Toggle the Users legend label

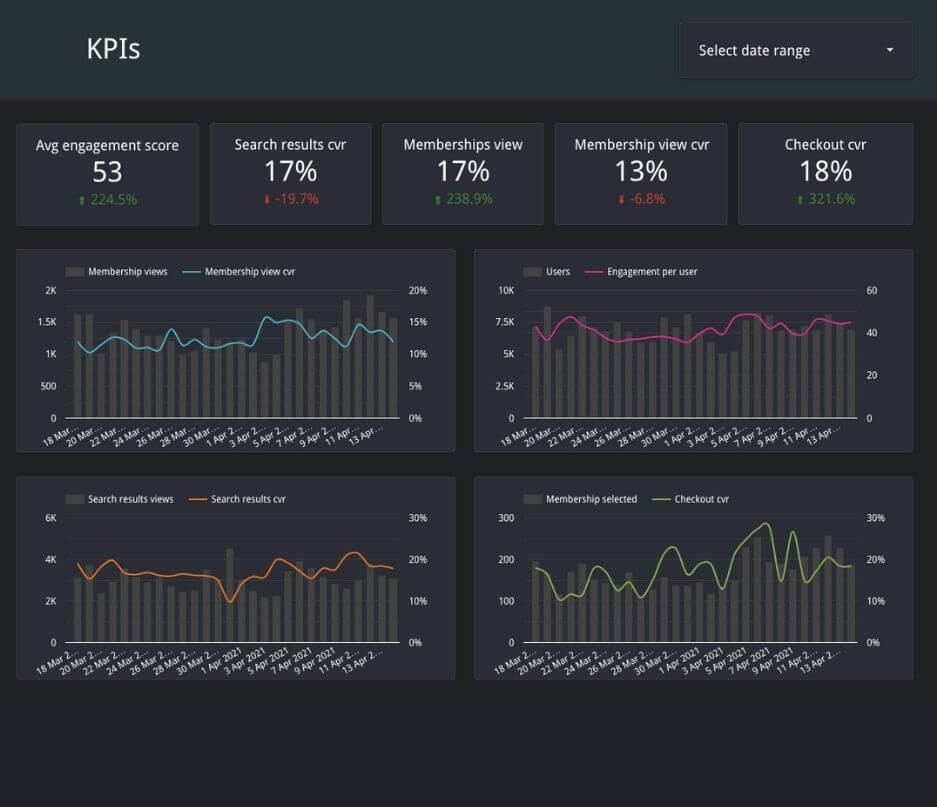558,272
